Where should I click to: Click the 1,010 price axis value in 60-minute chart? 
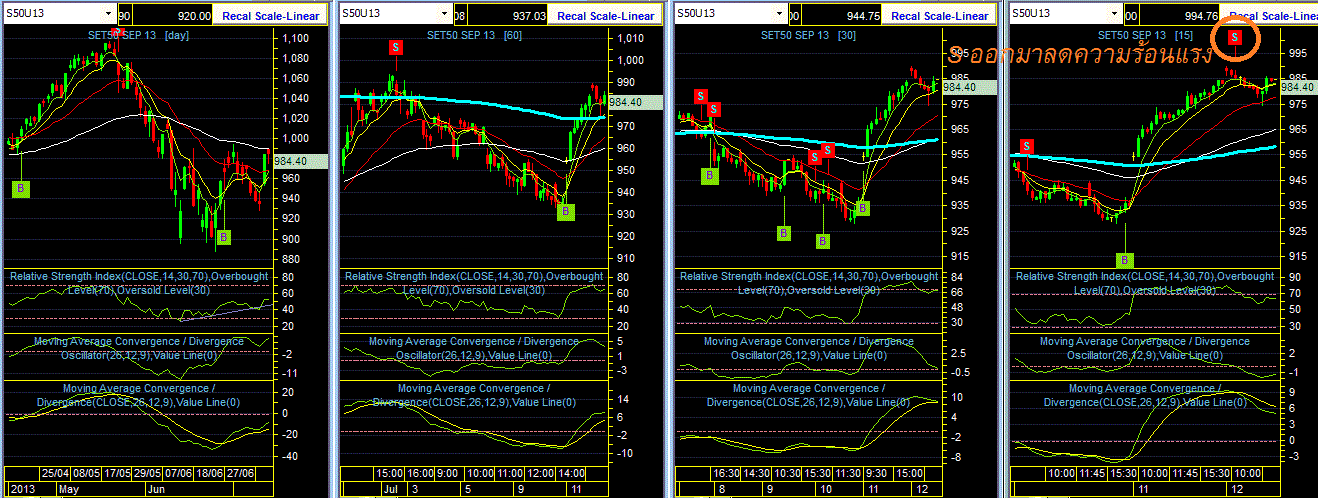pos(629,38)
